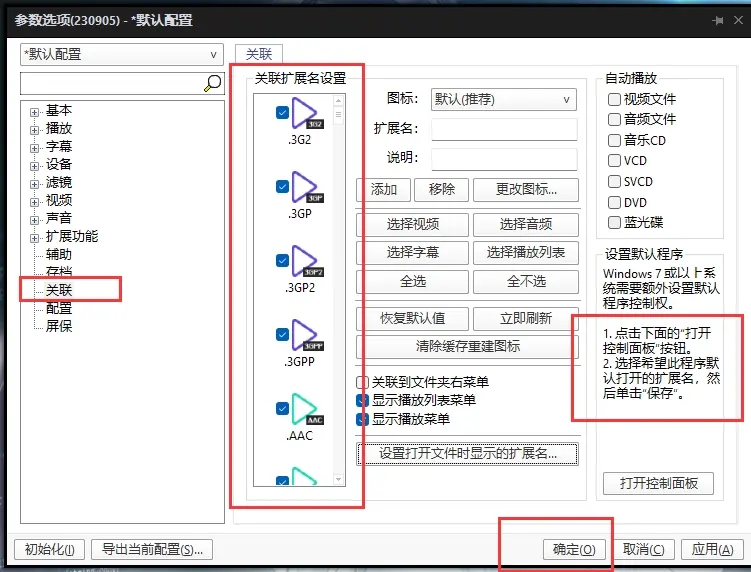The image size is (751, 572).
Task: Click the extension list scrollbar down arrow
Action: click(339, 480)
